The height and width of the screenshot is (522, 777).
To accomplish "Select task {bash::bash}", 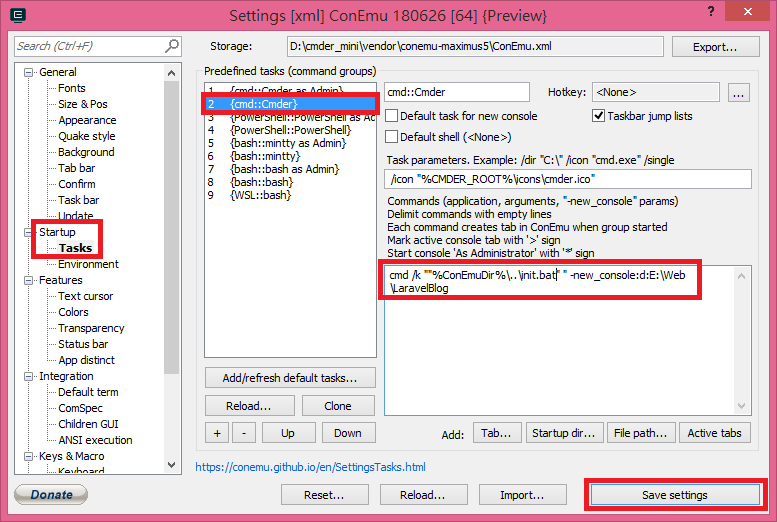I will (x=290, y=182).
